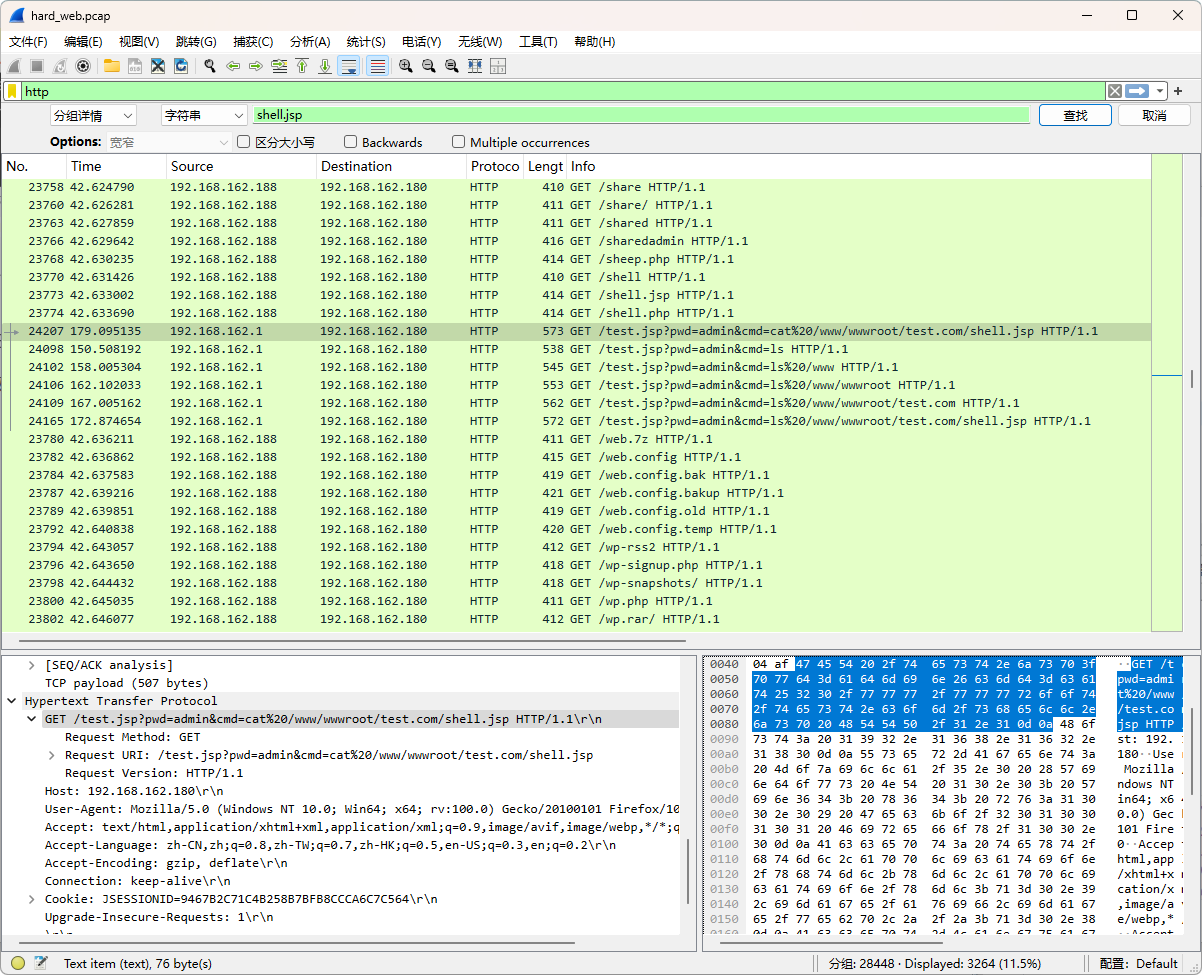Enable the 区分大小写 checkbox
1202x975 pixels.
[x=243, y=142]
